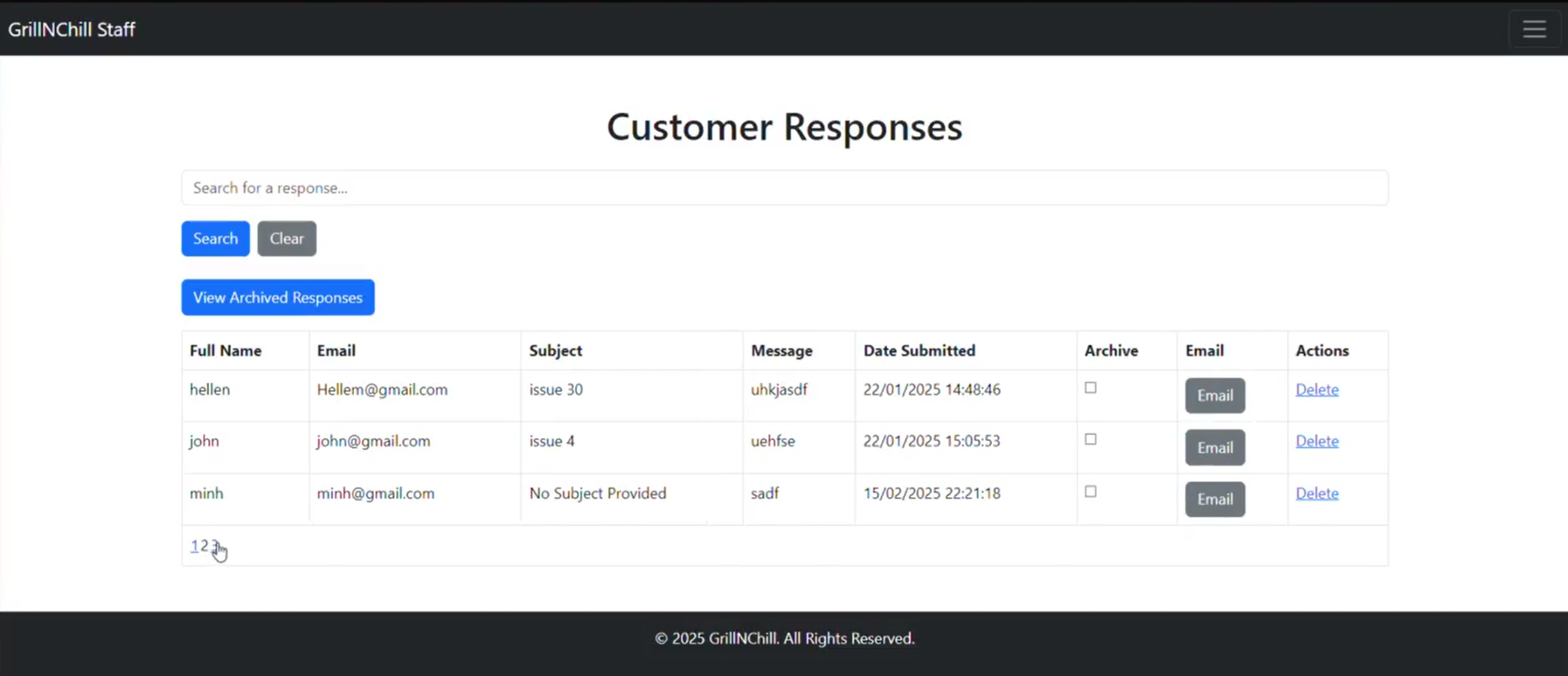
Task: Delete the response from hellen
Action: point(1317,390)
